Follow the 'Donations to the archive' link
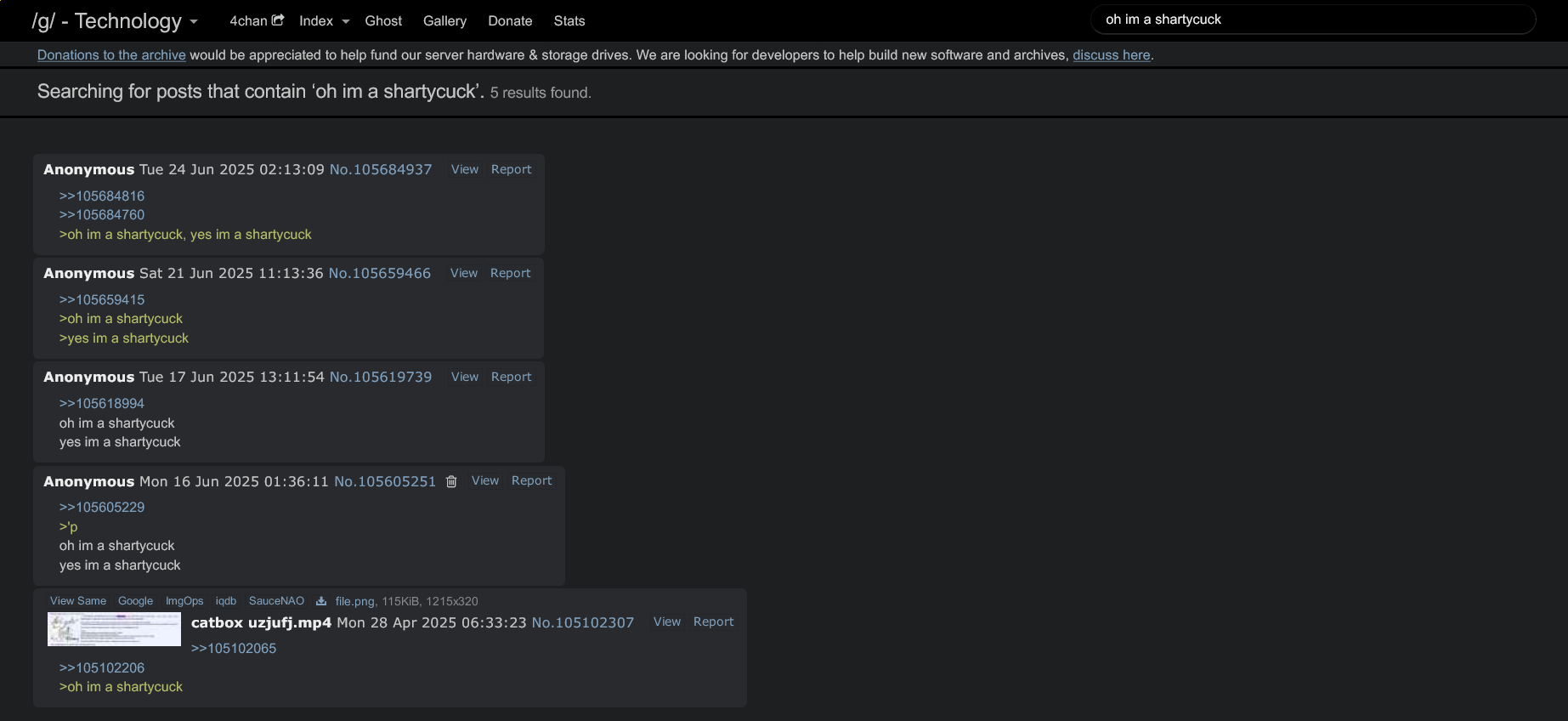Viewport: 1568px width, 721px height. (x=111, y=54)
